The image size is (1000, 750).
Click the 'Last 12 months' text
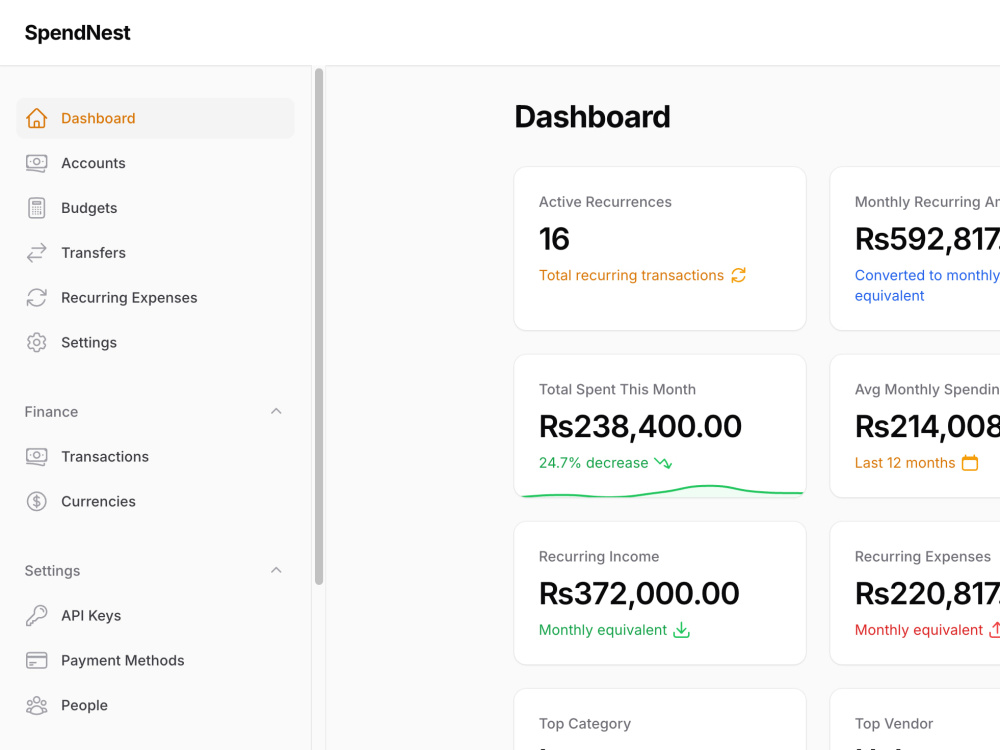pyautogui.click(x=905, y=463)
